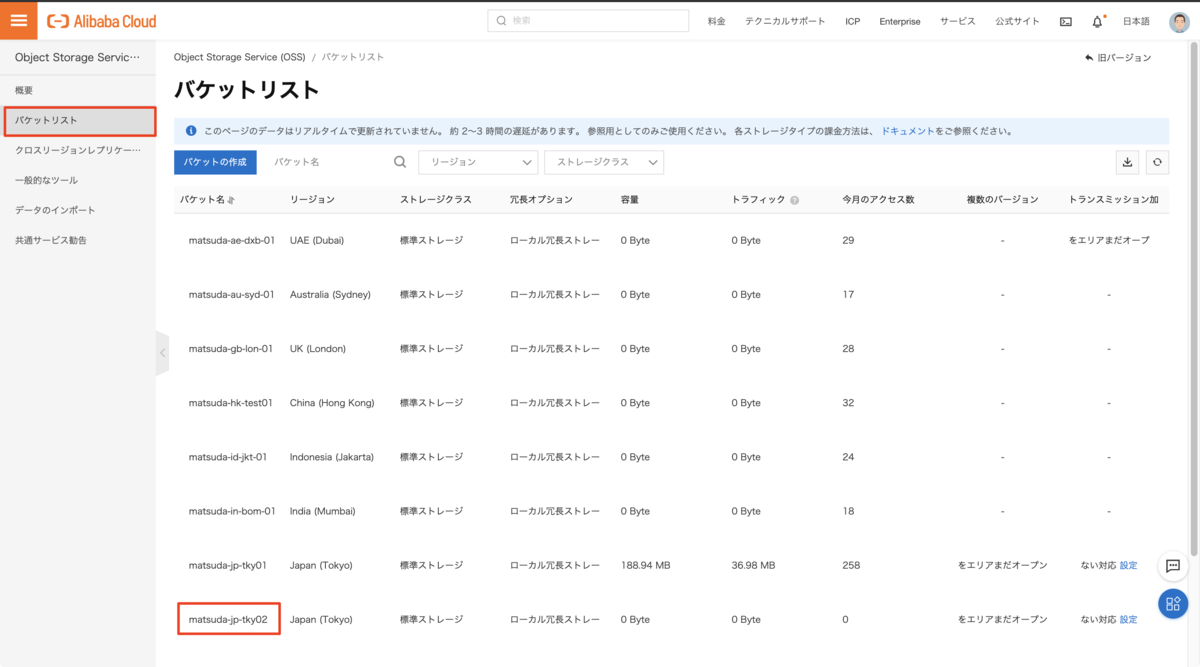
Task: Click the Cloud Shell terminal icon
Action: tap(1066, 21)
